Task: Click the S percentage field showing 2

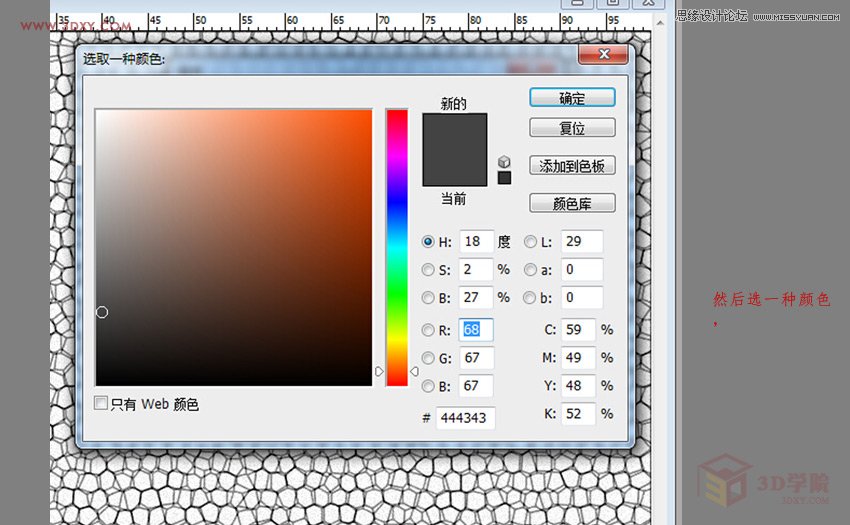Action: click(476, 270)
